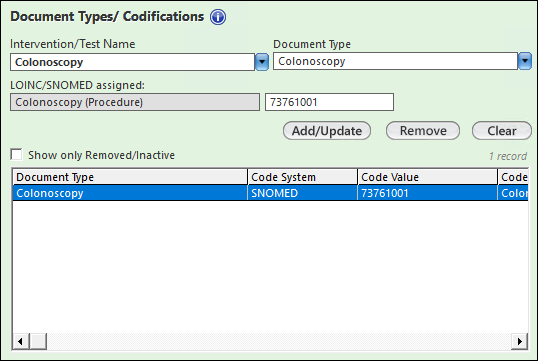The image size is (538, 361).
Task: Click the Colonoscopy (Procedure) assigned field
Action: (135, 102)
